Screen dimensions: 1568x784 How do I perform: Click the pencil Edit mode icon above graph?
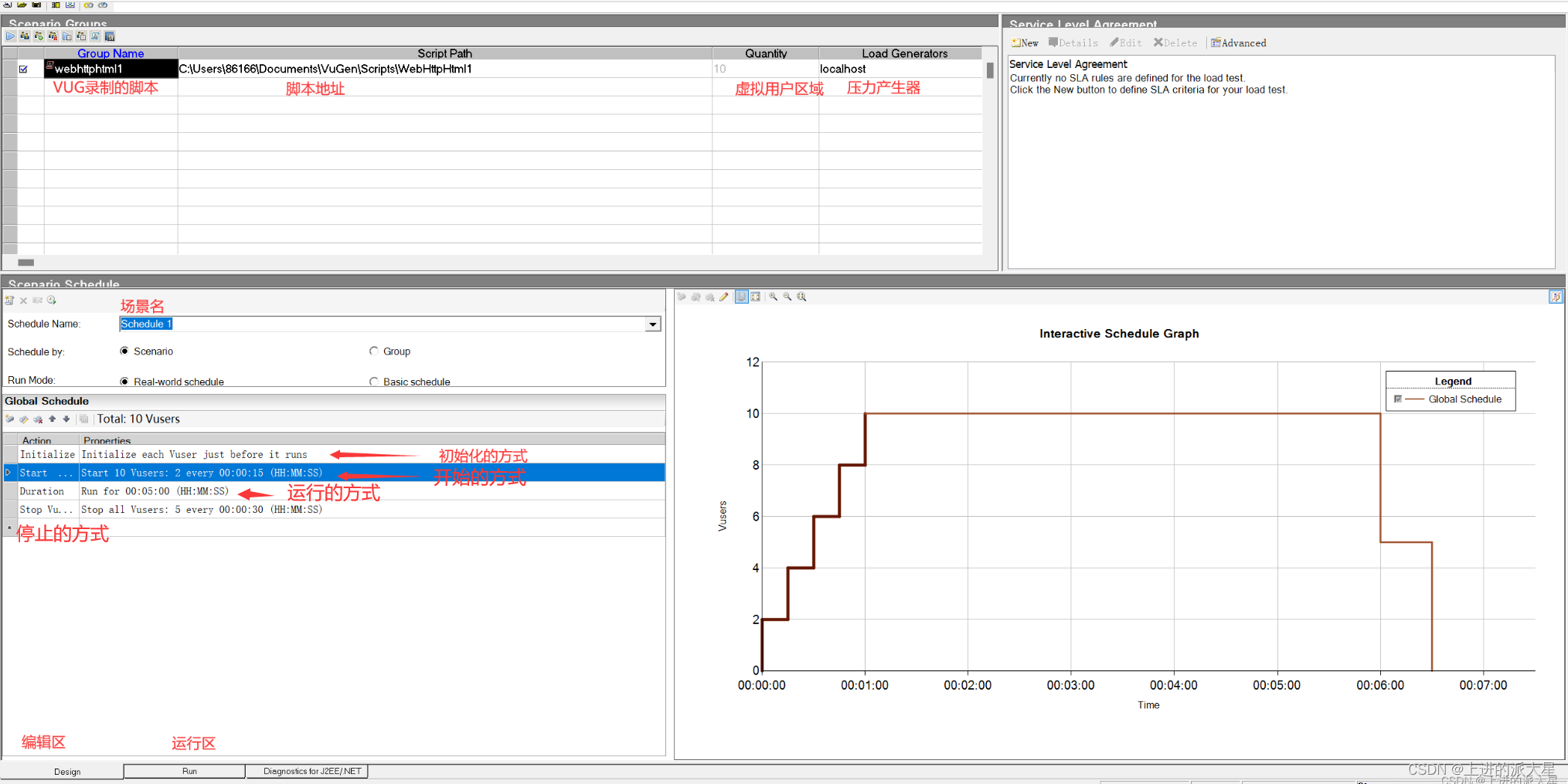pyautogui.click(x=724, y=297)
